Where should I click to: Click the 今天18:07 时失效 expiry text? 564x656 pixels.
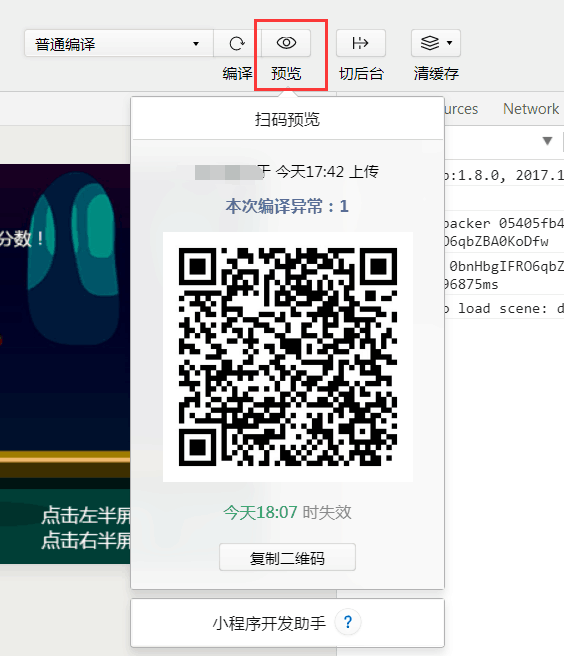(287, 512)
